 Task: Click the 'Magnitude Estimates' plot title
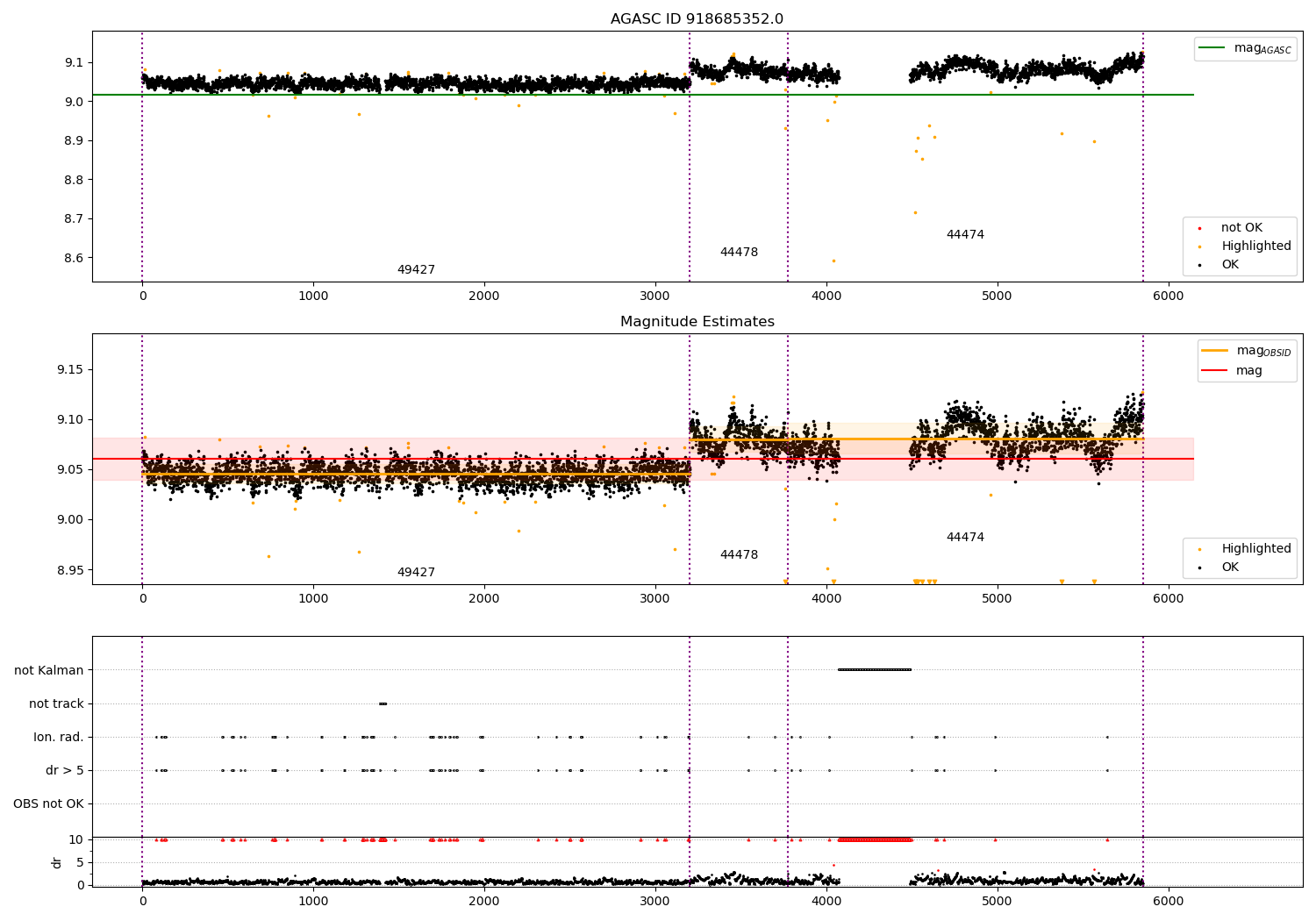point(697,322)
